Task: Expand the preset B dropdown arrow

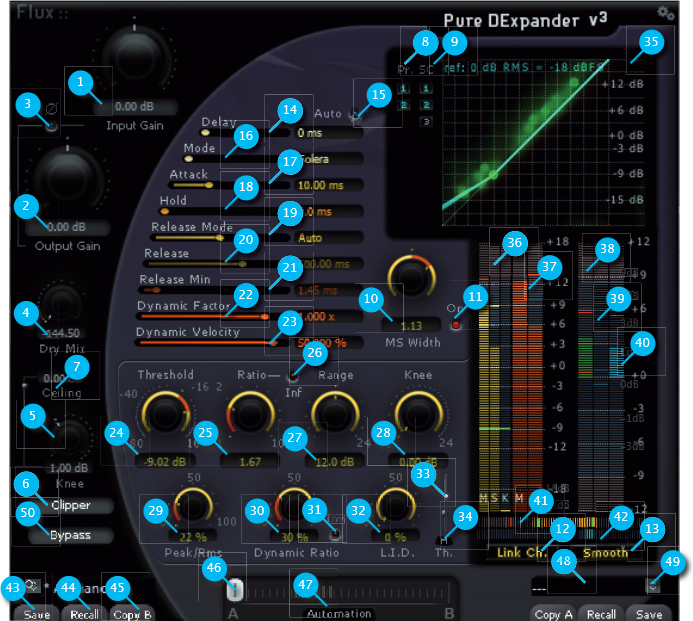Action: click(654, 587)
